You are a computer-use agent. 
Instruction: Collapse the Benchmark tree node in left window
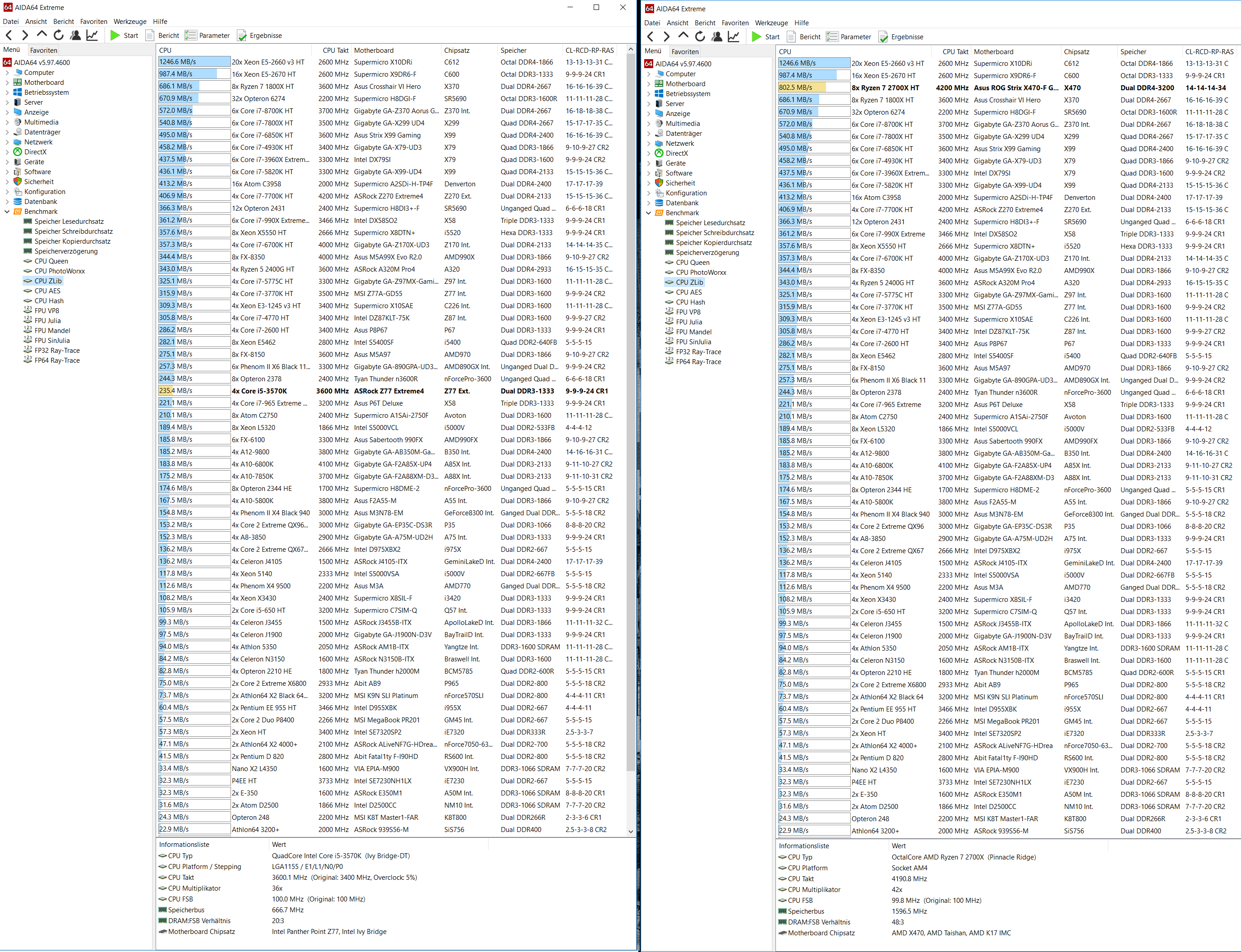(7, 211)
